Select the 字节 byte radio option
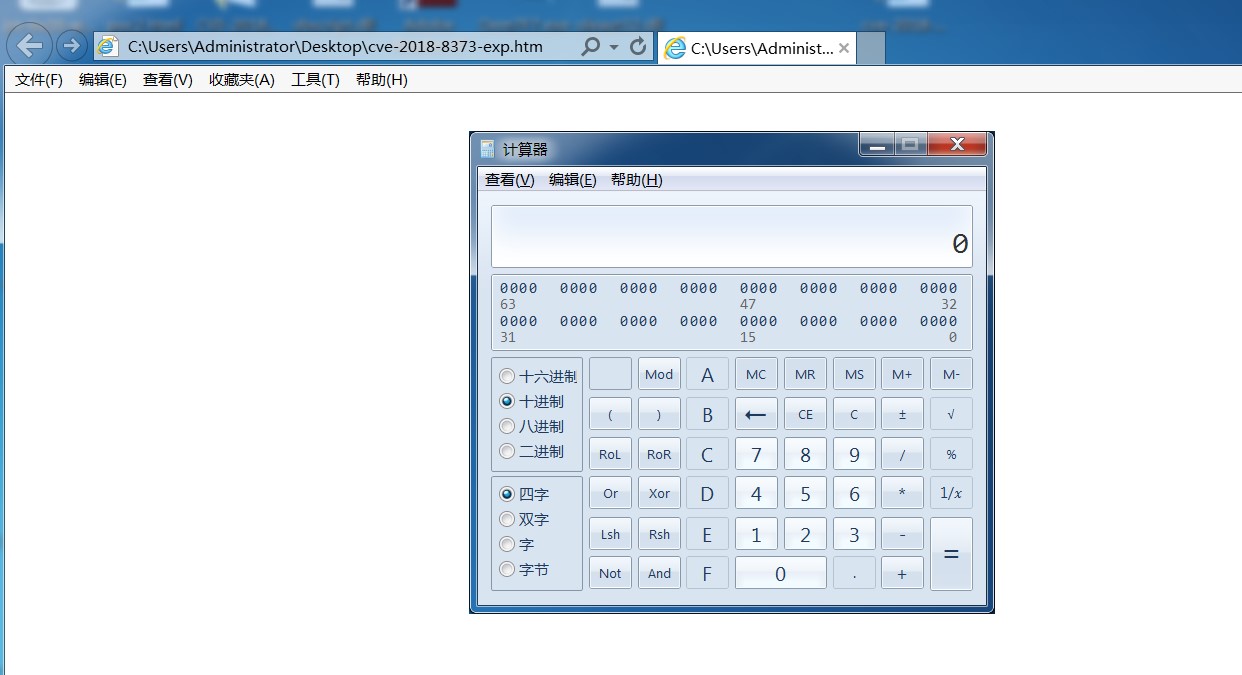The height and width of the screenshot is (675, 1242). (508, 570)
